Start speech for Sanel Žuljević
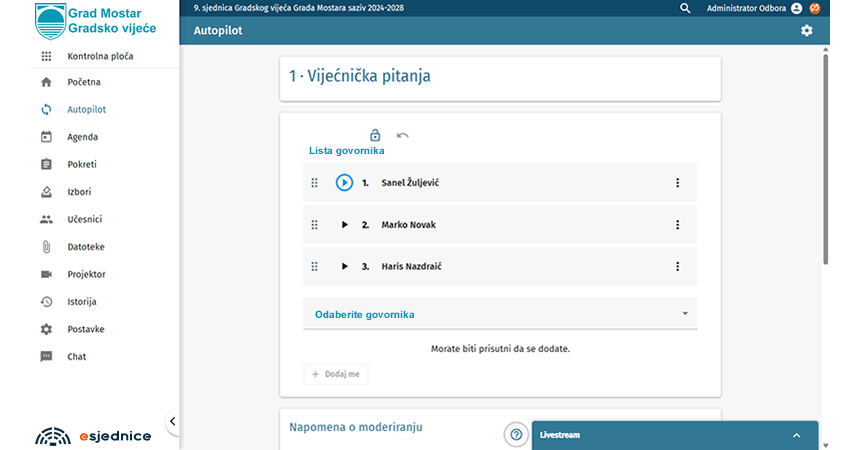860x450 pixels. click(344, 183)
